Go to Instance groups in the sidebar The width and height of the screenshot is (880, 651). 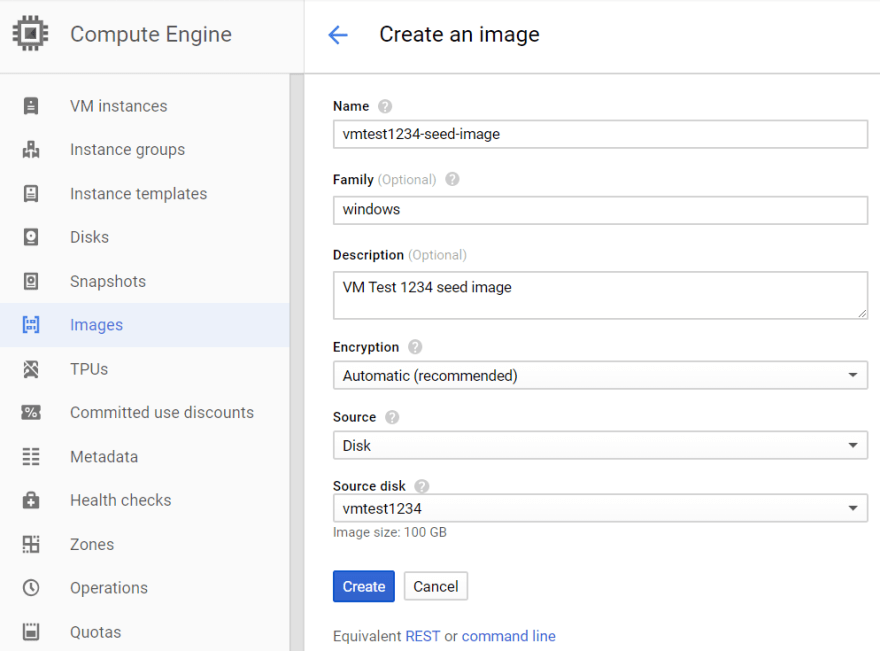coord(145,150)
